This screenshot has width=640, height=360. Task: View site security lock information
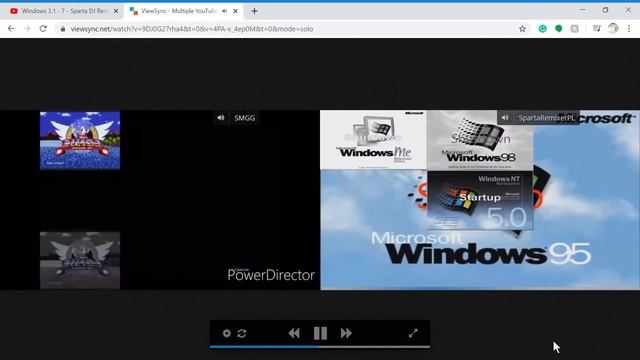point(62,29)
